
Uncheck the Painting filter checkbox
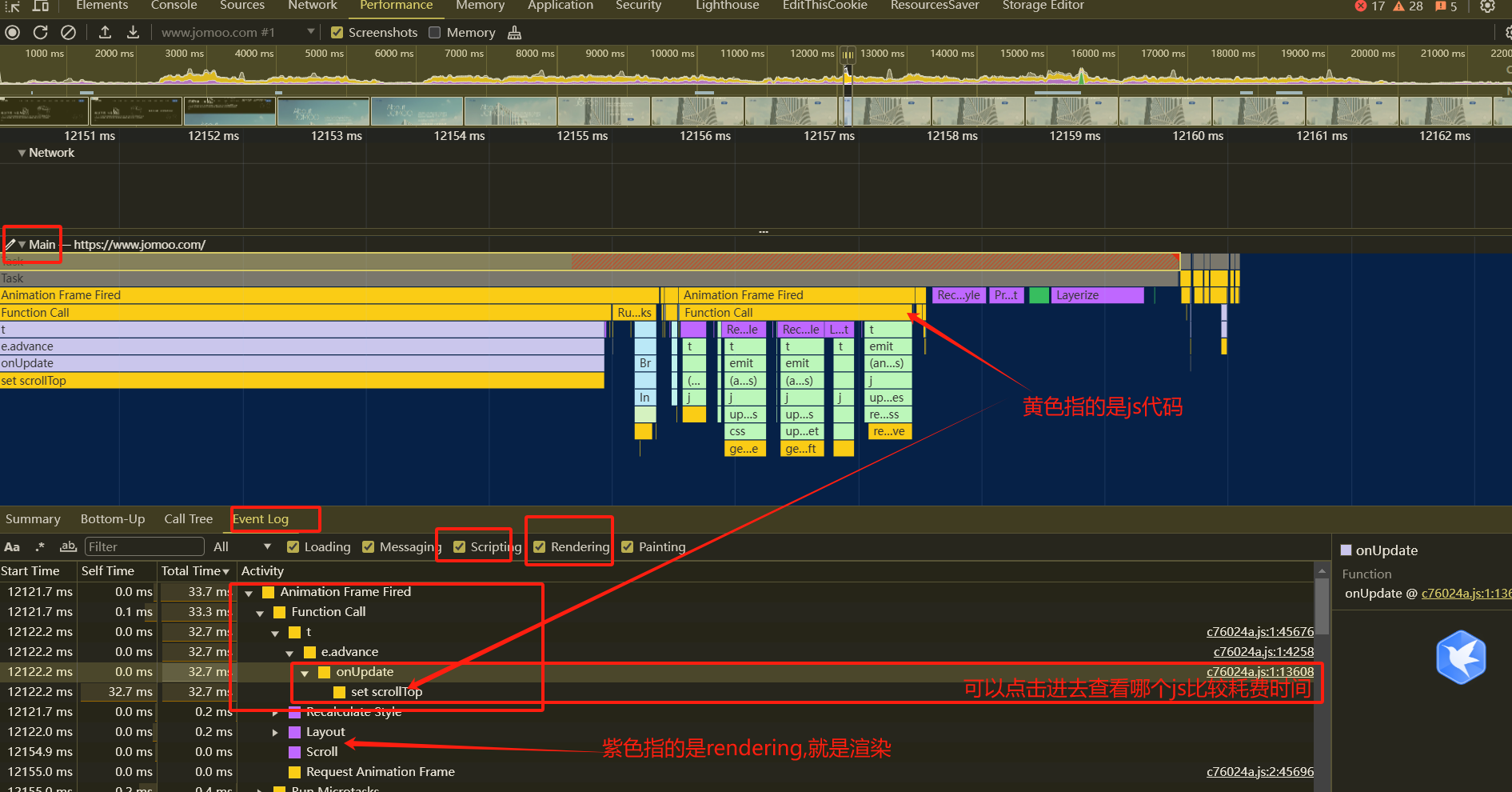click(627, 546)
